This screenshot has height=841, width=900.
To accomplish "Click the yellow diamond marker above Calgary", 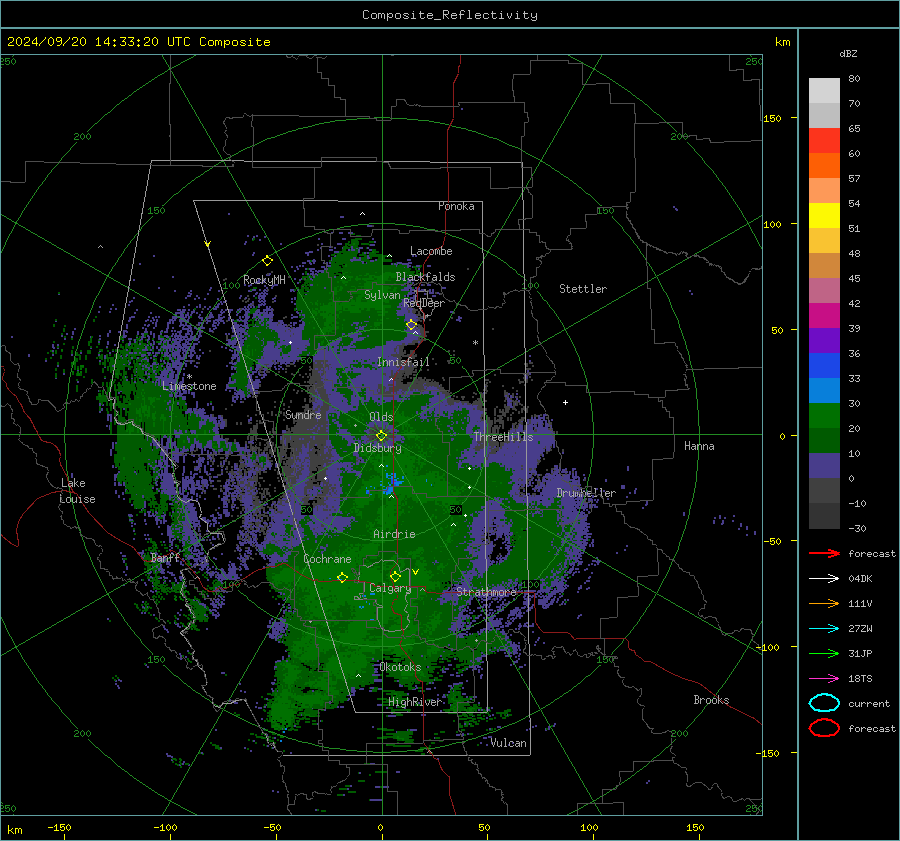I will (395, 576).
